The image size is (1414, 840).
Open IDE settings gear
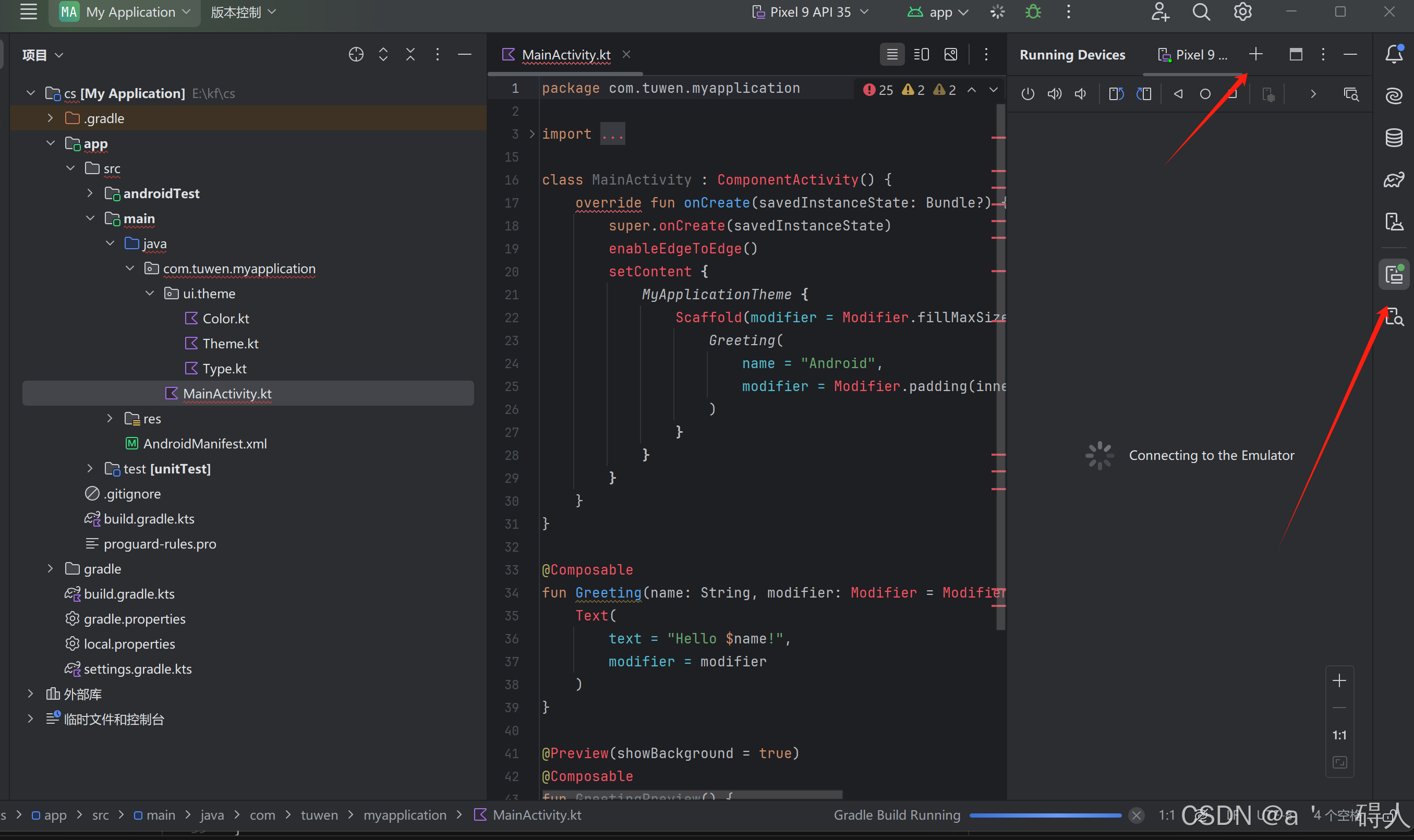[1242, 12]
